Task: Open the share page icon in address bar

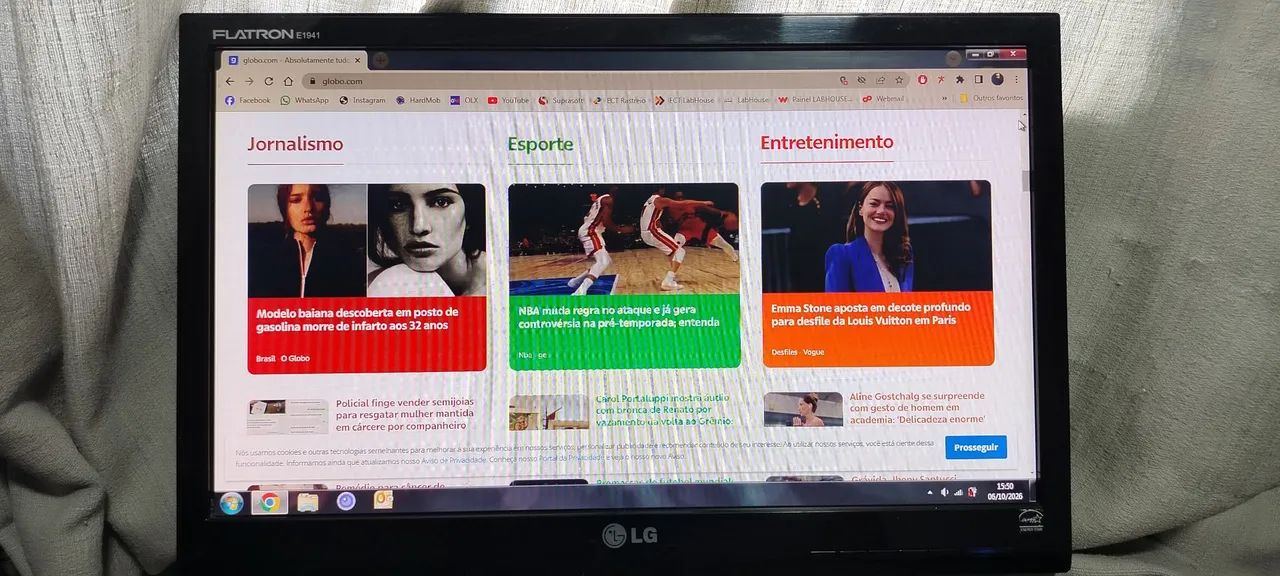Action: tap(880, 80)
